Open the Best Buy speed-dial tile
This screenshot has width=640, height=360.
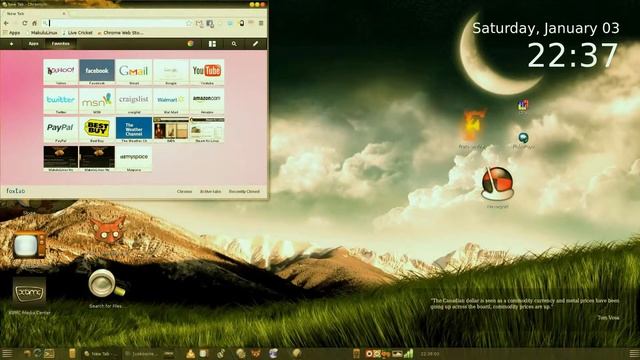tap(97, 129)
